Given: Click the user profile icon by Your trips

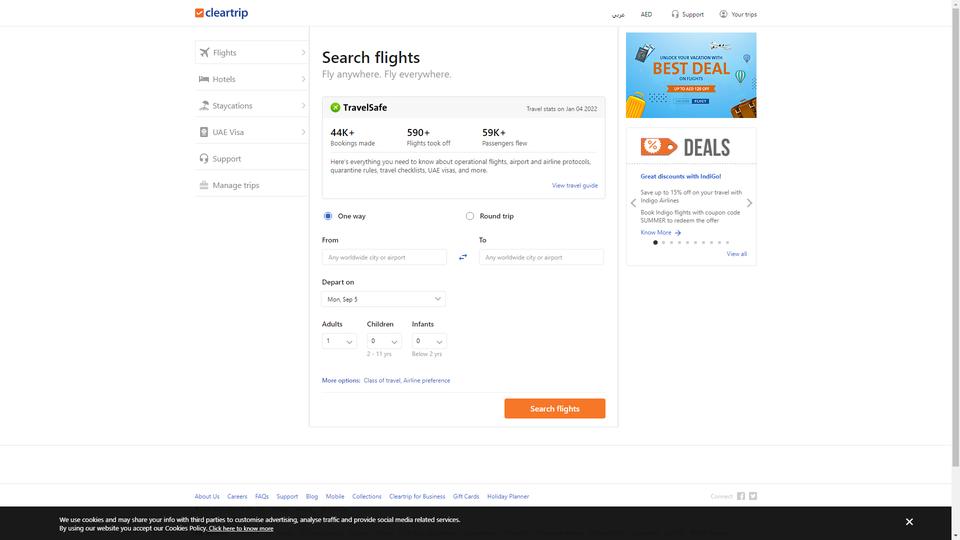Looking at the screenshot, I should click(723, 14).
